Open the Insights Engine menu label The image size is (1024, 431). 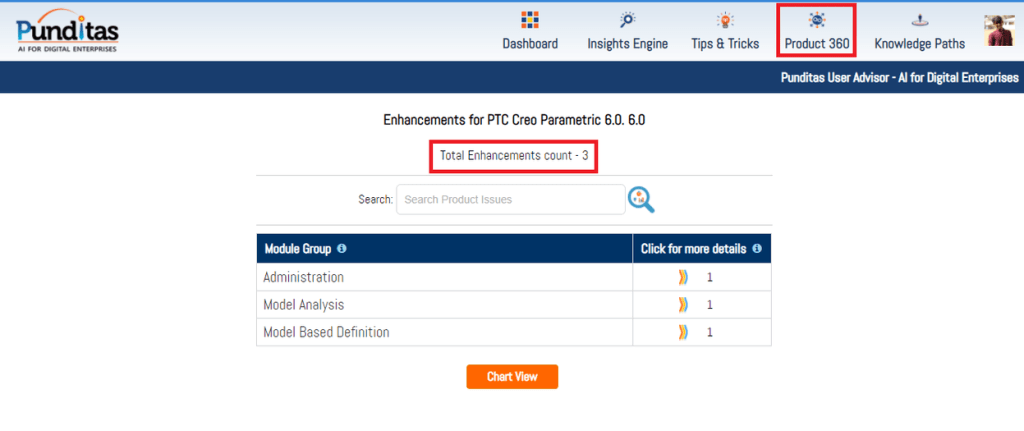[x=627, y=44]
